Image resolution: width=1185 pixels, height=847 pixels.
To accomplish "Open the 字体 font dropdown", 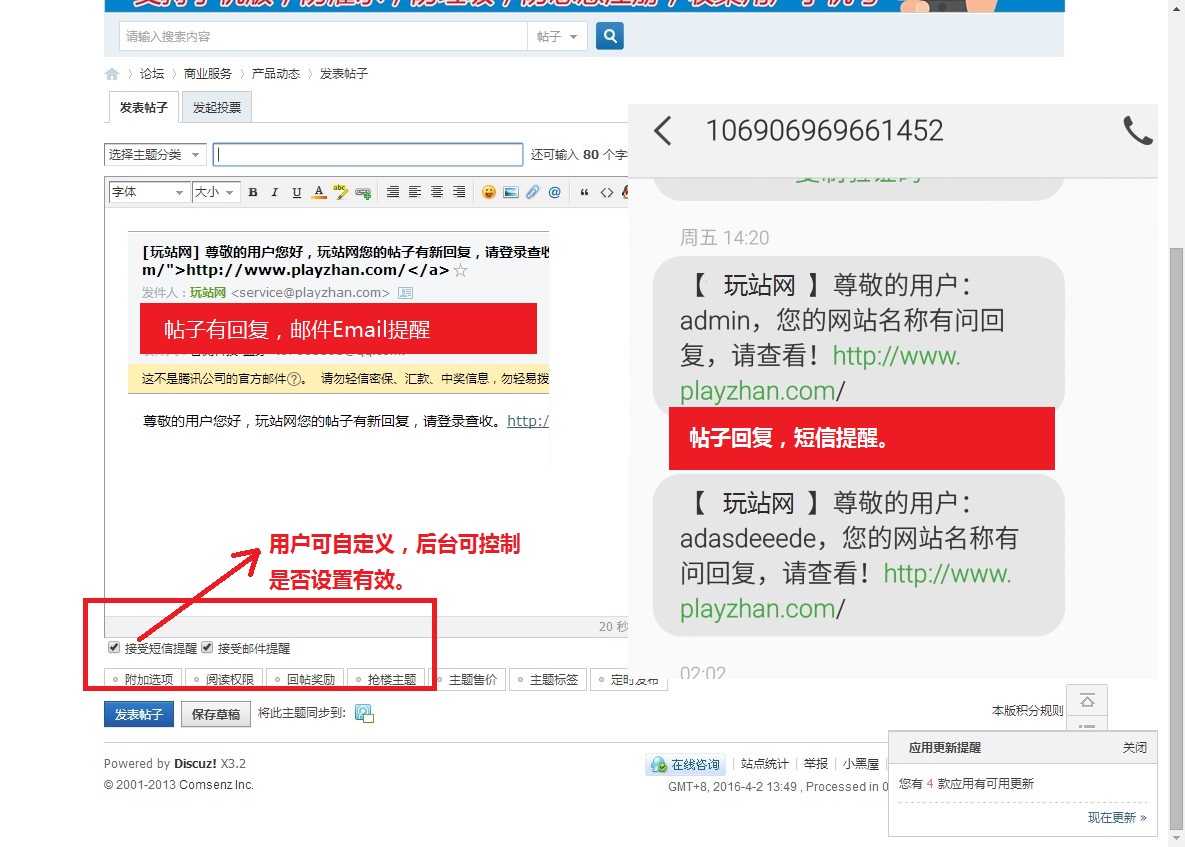I will pos(149,193).
